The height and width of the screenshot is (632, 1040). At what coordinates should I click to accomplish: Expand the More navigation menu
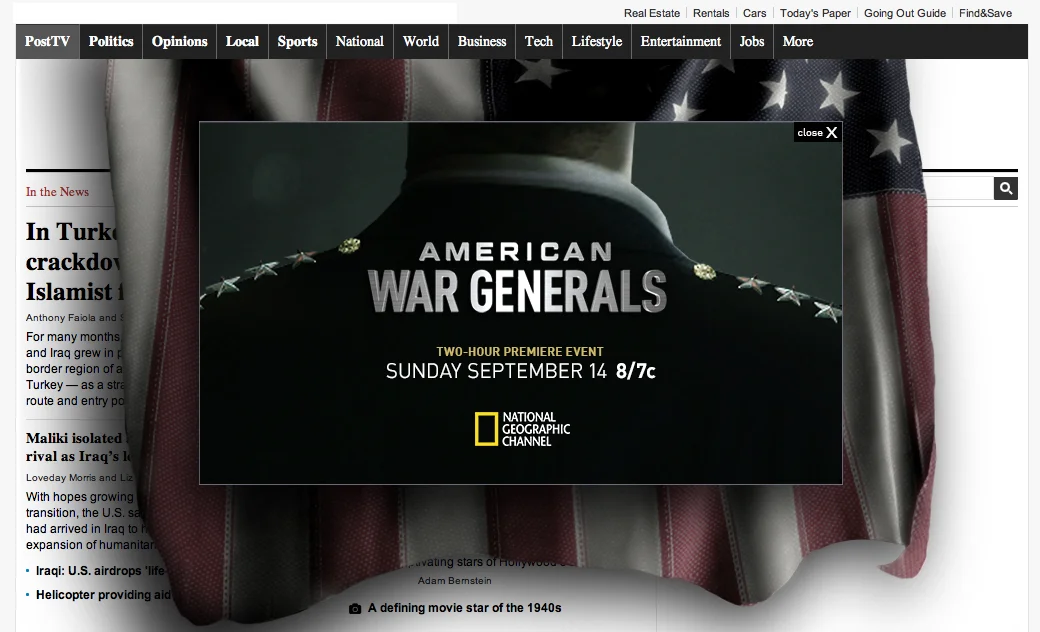click(x=797, y=41)
